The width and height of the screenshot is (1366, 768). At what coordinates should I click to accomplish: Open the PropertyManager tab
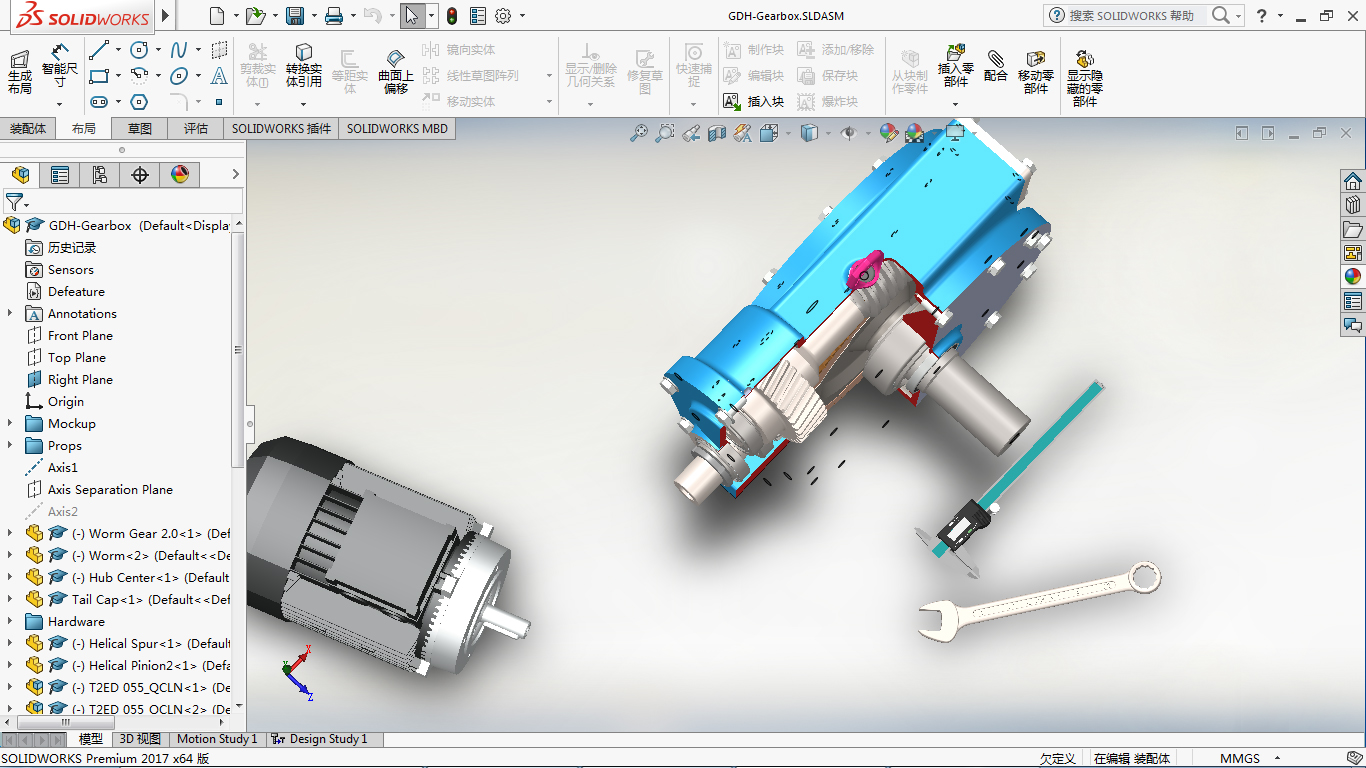tap(60, 175)
